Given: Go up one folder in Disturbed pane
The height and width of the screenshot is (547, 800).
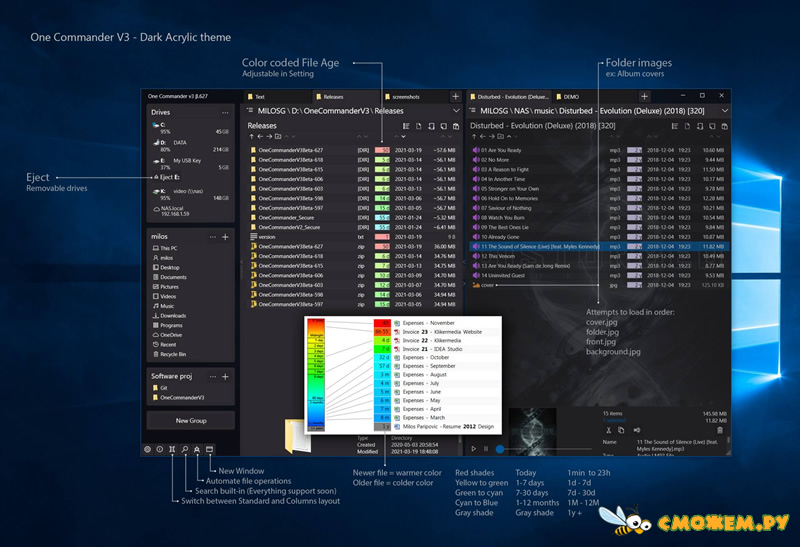Looking at the screenshot, I should [x=474, y=136].
